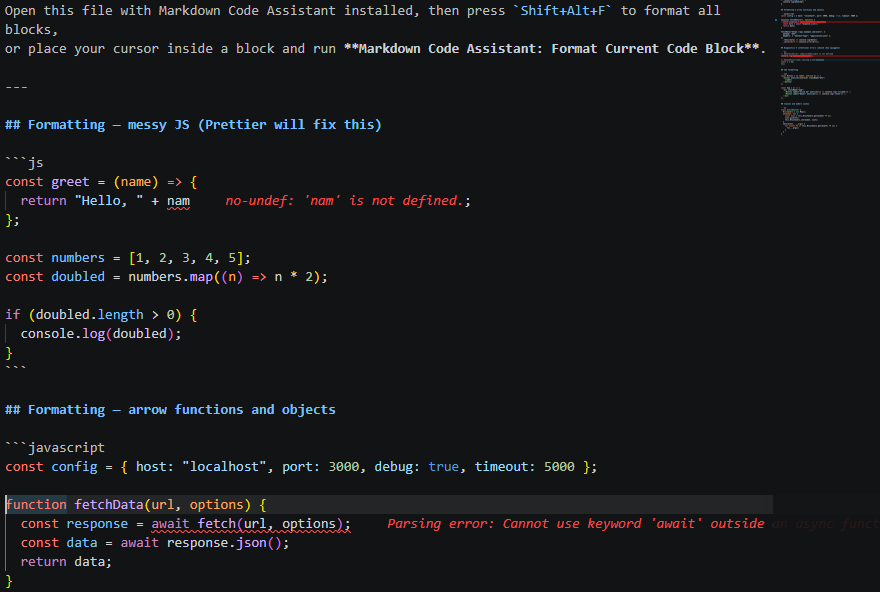Image resolution: width=880 pixels, height=592 pixels.
Task: Click the 'const numbers = [1, 2, 3, 4, 5];' line
Action: pos(128,258)
